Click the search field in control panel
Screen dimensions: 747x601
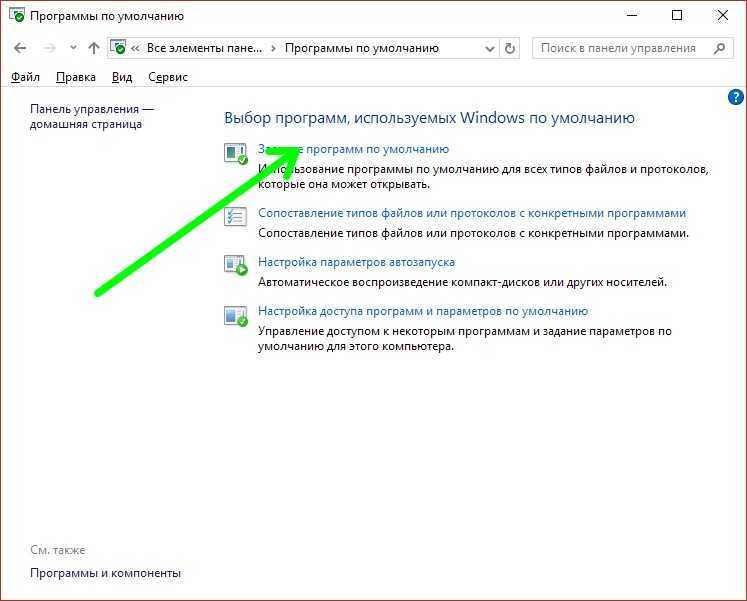(632, 48)
